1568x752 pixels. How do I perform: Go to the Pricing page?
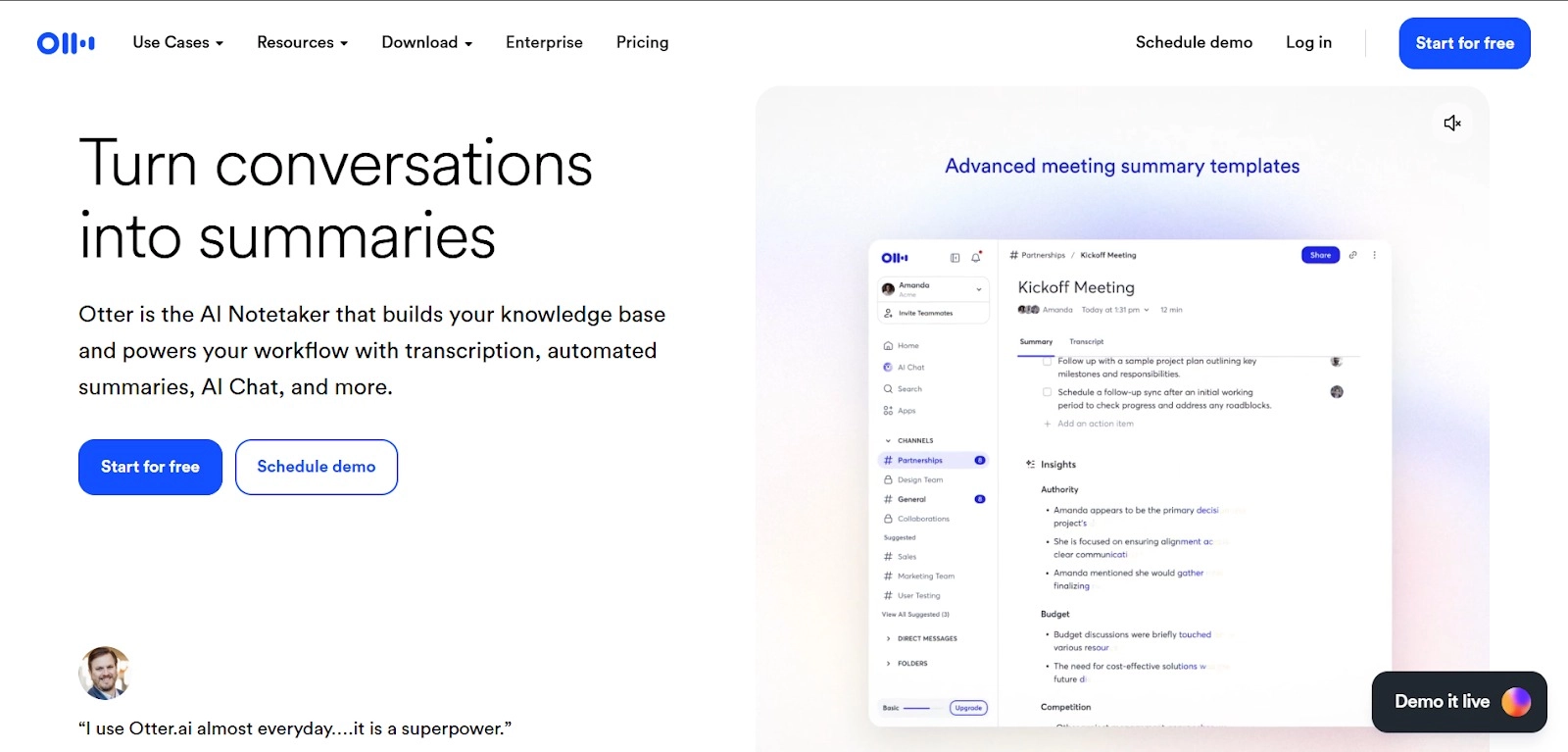coord(642,43)
